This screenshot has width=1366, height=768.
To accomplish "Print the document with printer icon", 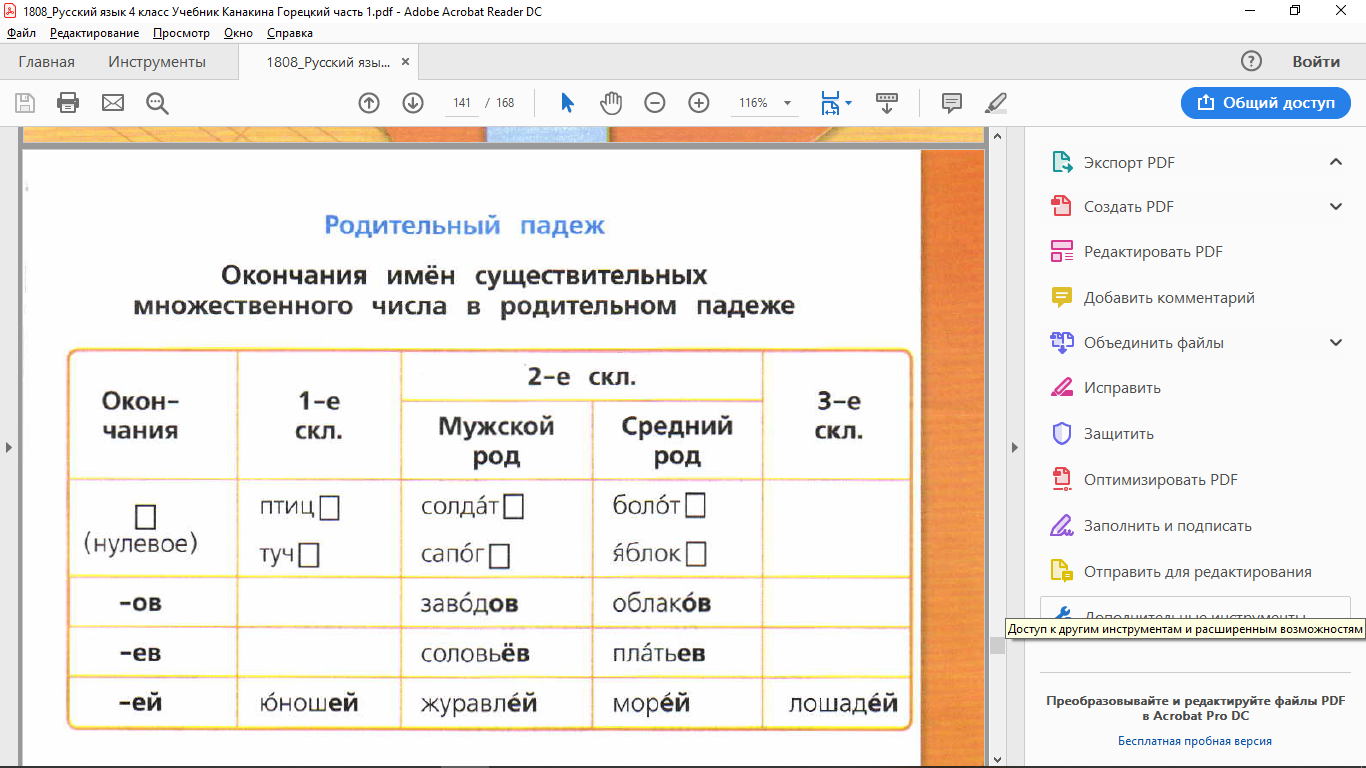I will coord(68,102).
